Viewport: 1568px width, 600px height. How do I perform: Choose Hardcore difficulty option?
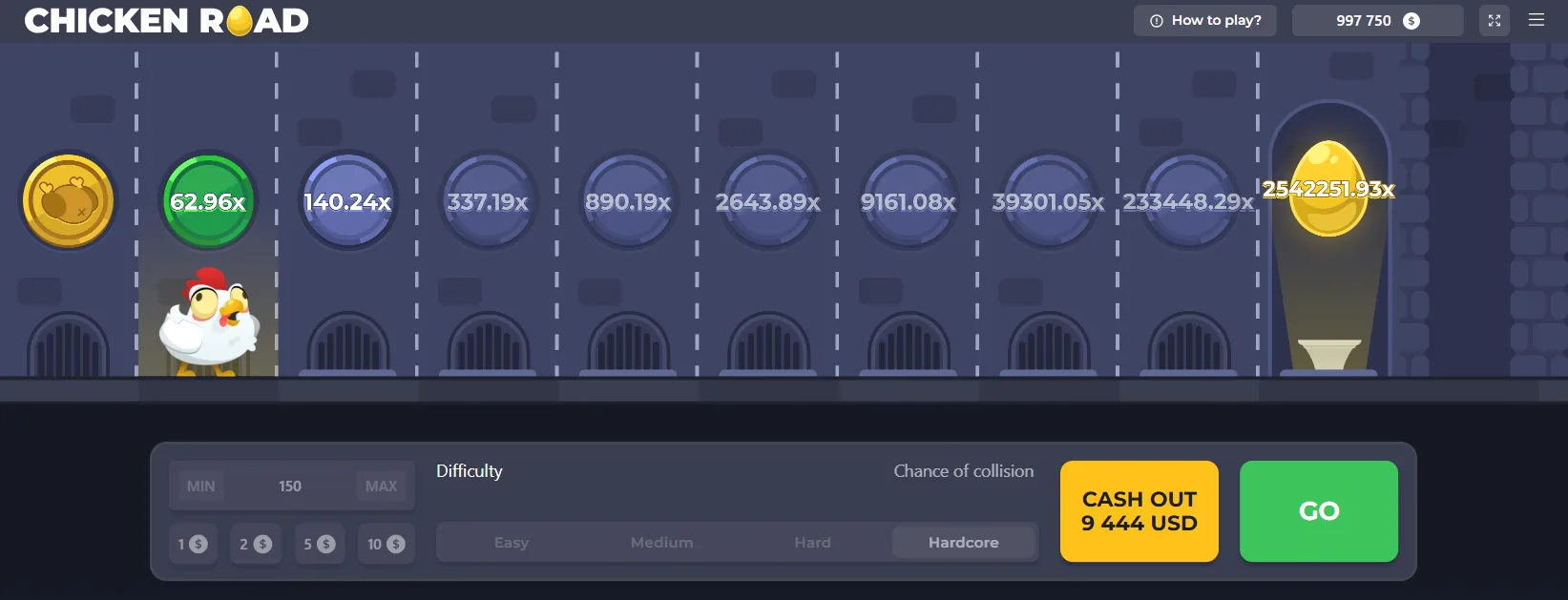point(963,542)
